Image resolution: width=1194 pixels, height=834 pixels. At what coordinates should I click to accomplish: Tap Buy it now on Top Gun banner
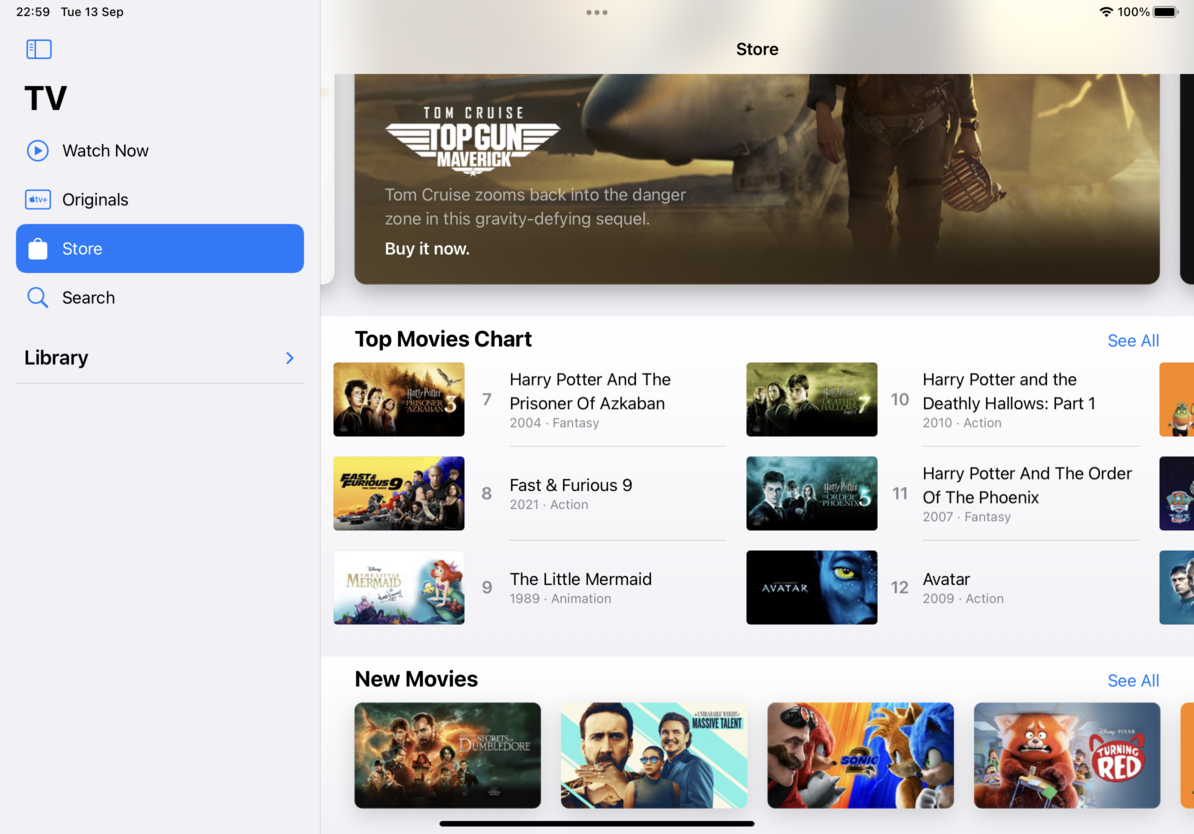click(x=427, y=249)
